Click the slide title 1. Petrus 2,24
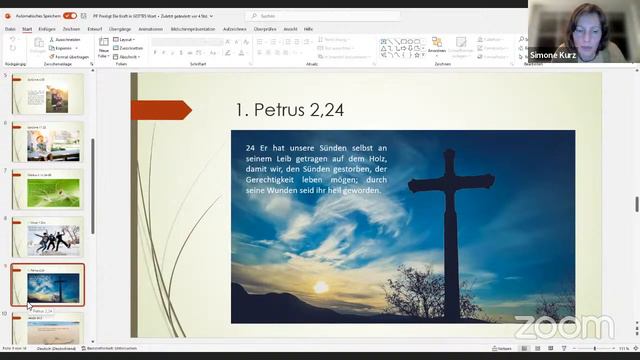The image size is (640, 360). click(x=290, y=110)
